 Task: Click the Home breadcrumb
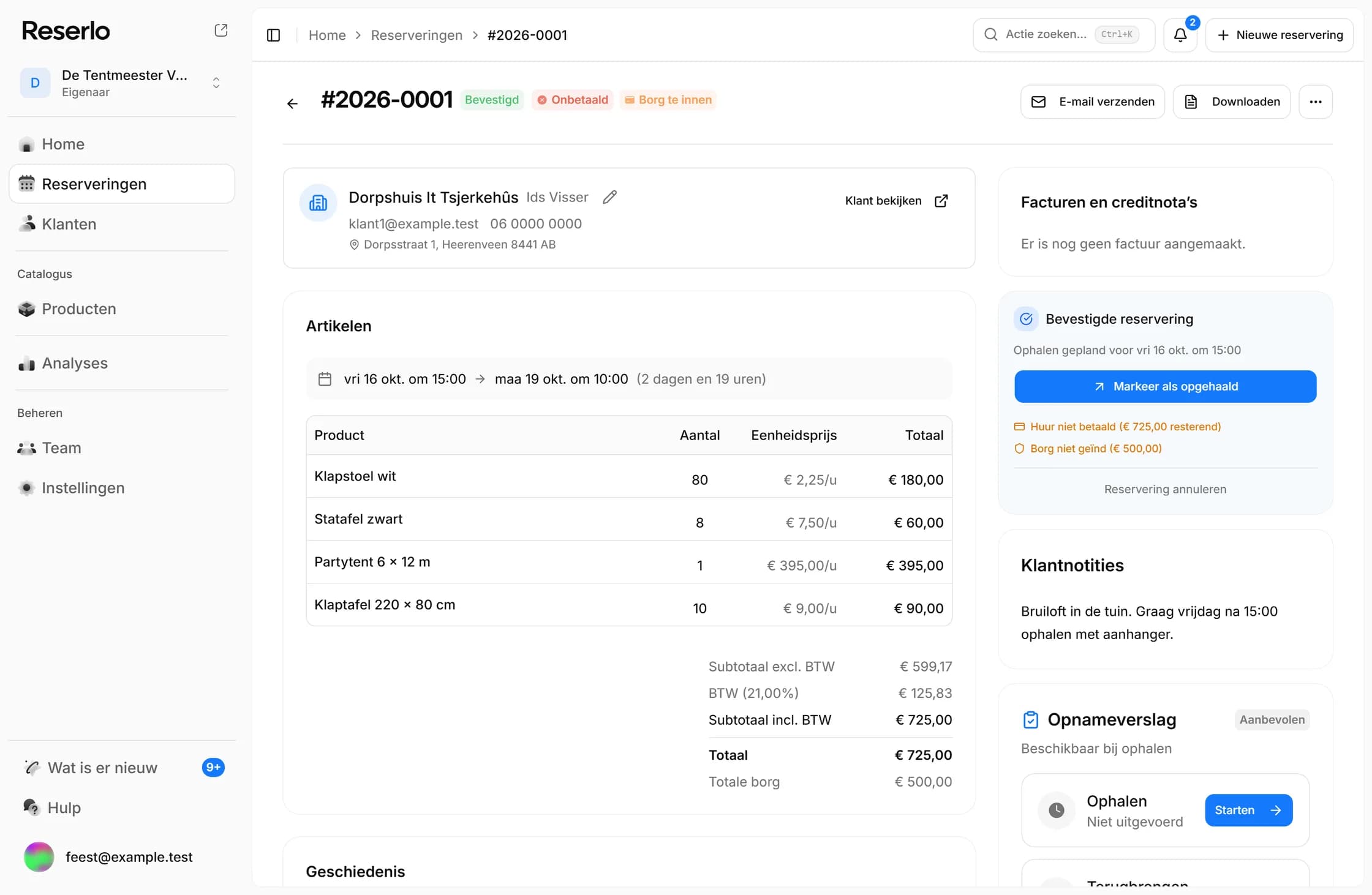click(x=327, y=35)
